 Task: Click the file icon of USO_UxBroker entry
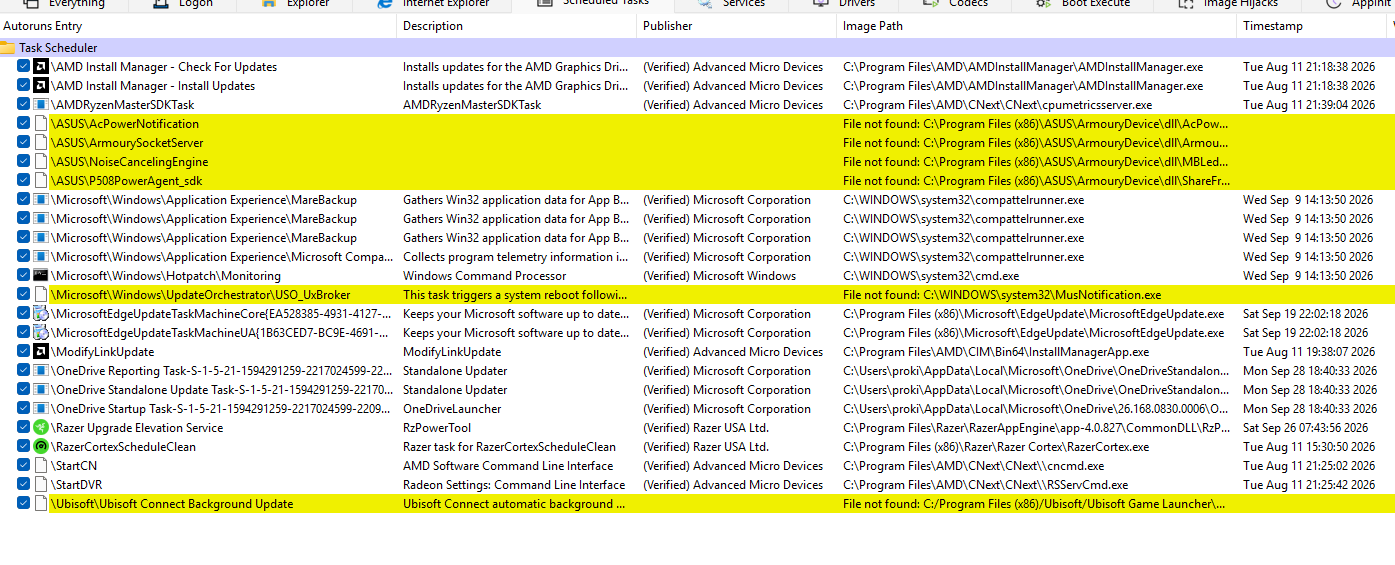pos(41,295)
